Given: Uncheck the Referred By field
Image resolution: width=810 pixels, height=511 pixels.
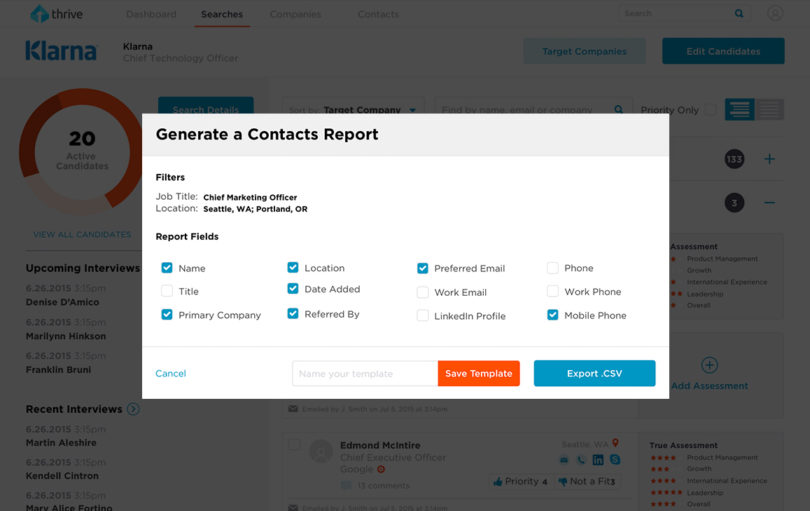Looking at the screenshot, I should coord(293,313).
